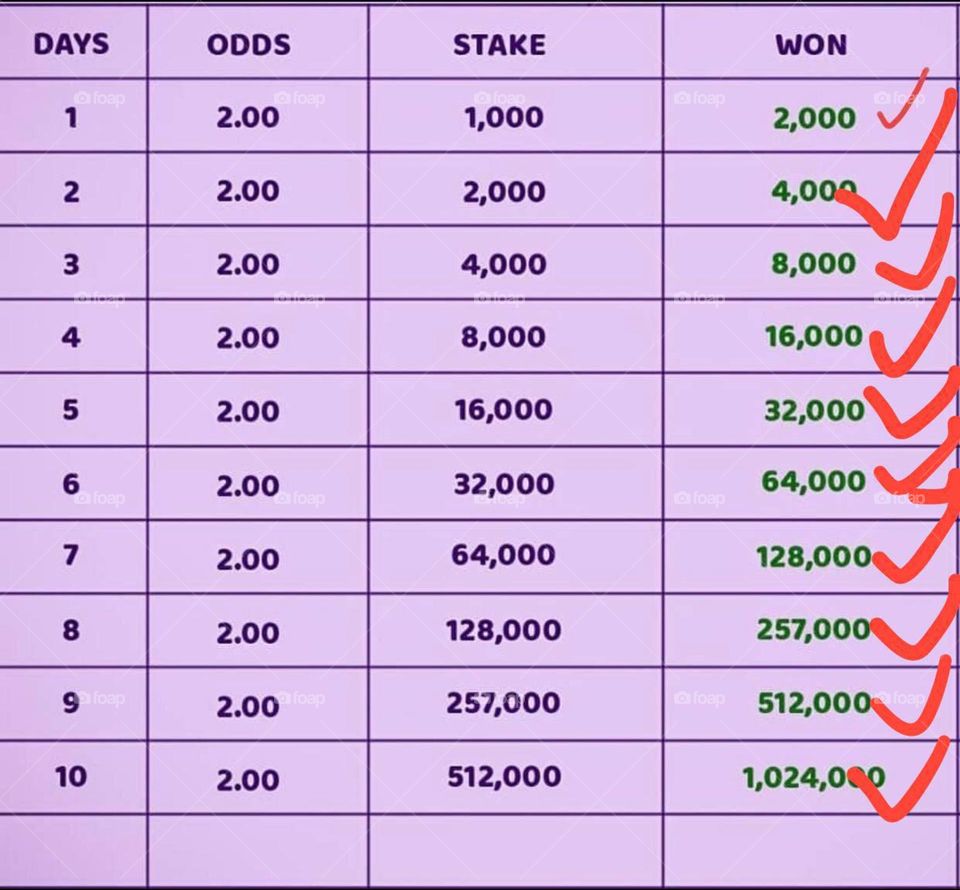Screen dimensions: 960x890
Task: Select the 257,000 stake on day 9
Action: tap(503, 703)
